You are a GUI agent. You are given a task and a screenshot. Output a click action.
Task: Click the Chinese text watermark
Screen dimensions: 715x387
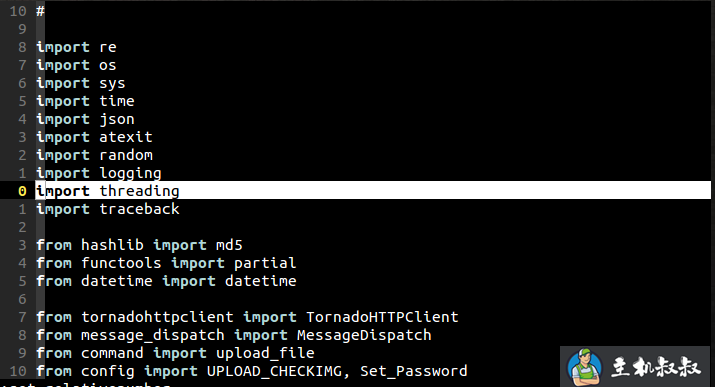coord(656,367)
